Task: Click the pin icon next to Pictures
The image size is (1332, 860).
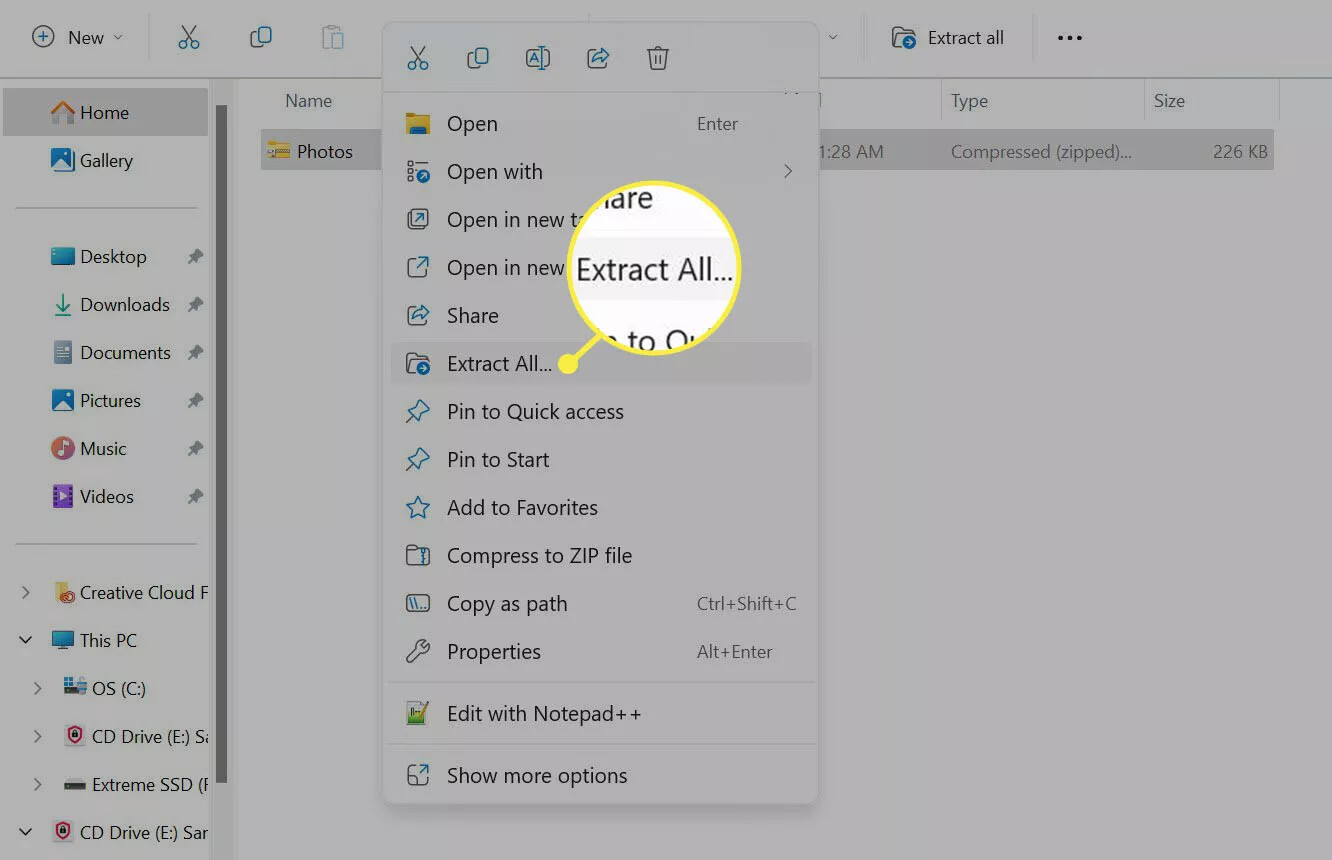Action: [195, 401]
